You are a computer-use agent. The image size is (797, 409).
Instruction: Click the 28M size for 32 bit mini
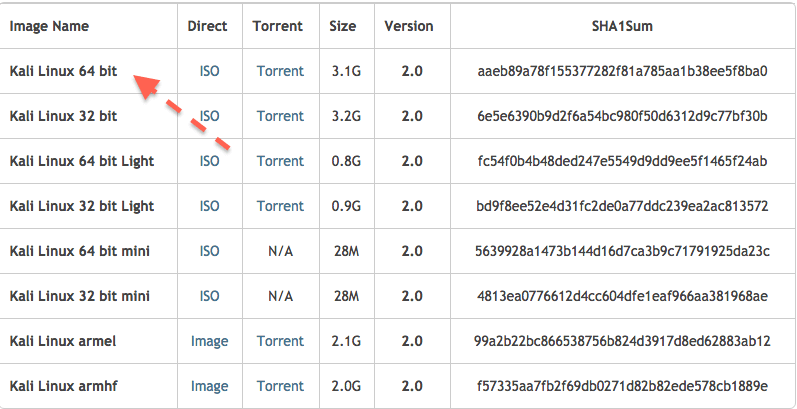pos(346,296)
